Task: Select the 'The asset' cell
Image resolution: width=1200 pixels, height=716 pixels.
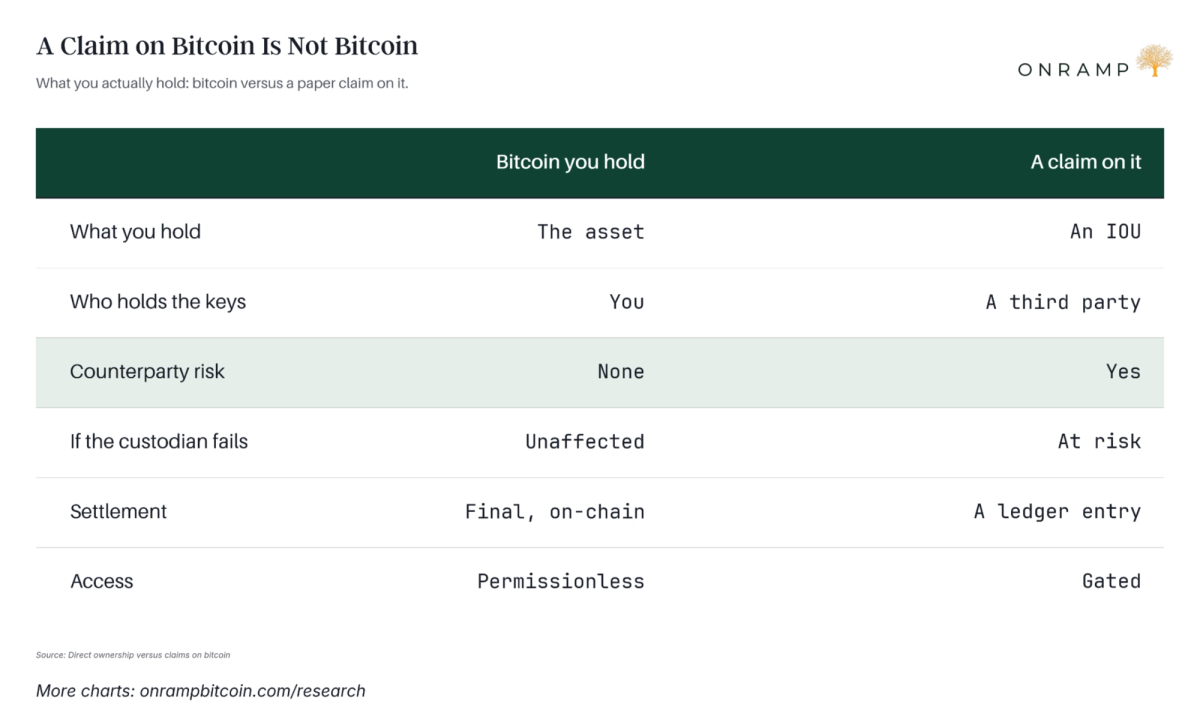Action: (591, 232)
